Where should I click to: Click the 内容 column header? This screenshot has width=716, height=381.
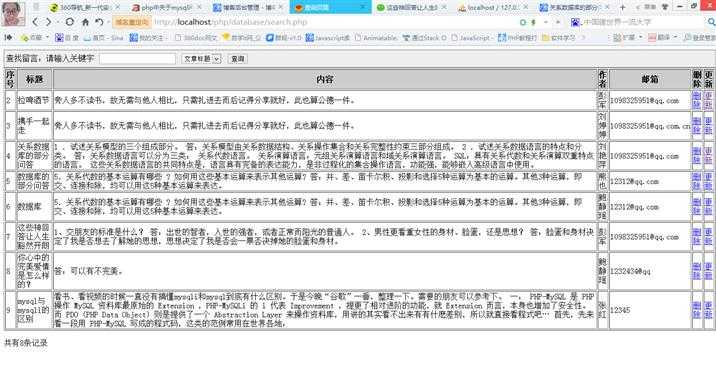pyautogui.click(x=325, y=79)
